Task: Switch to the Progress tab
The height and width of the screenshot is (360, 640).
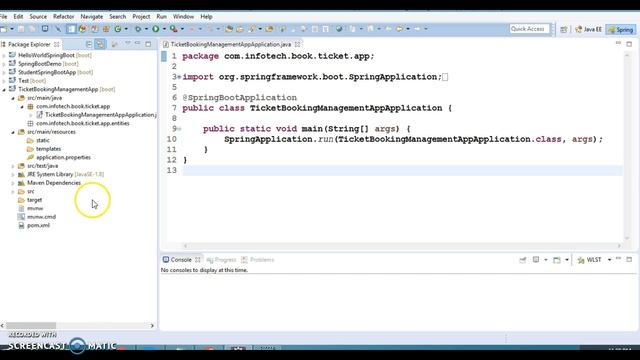Action: pyautogui.click(x=222, y=260)
